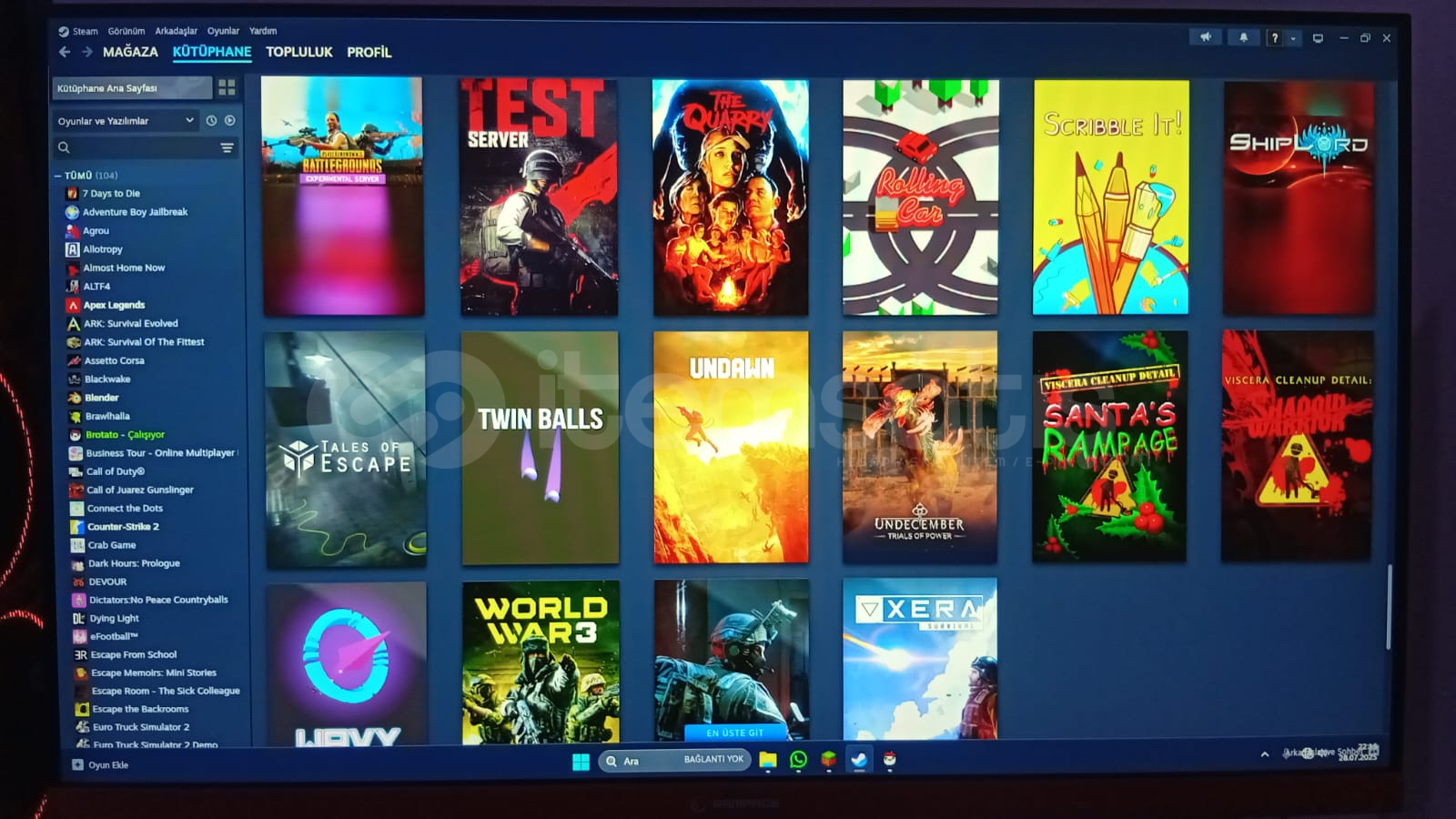
Task: Expand the account dropdown arrow
Action: (1293, 38)
